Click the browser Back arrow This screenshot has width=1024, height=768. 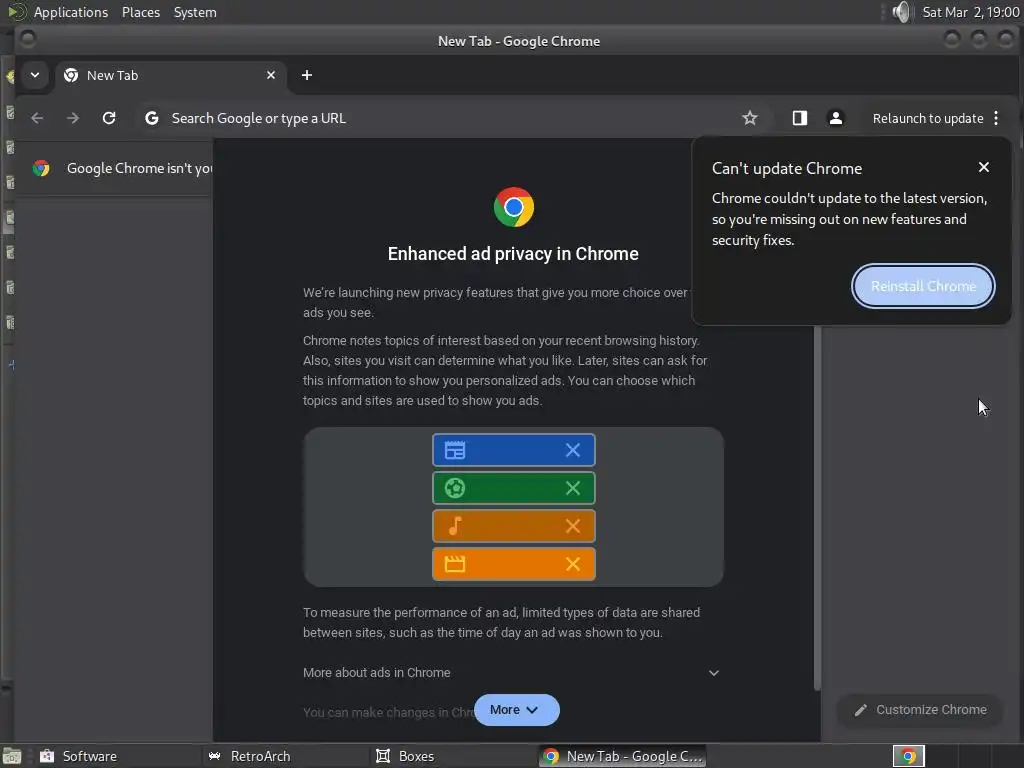[37, 118]
